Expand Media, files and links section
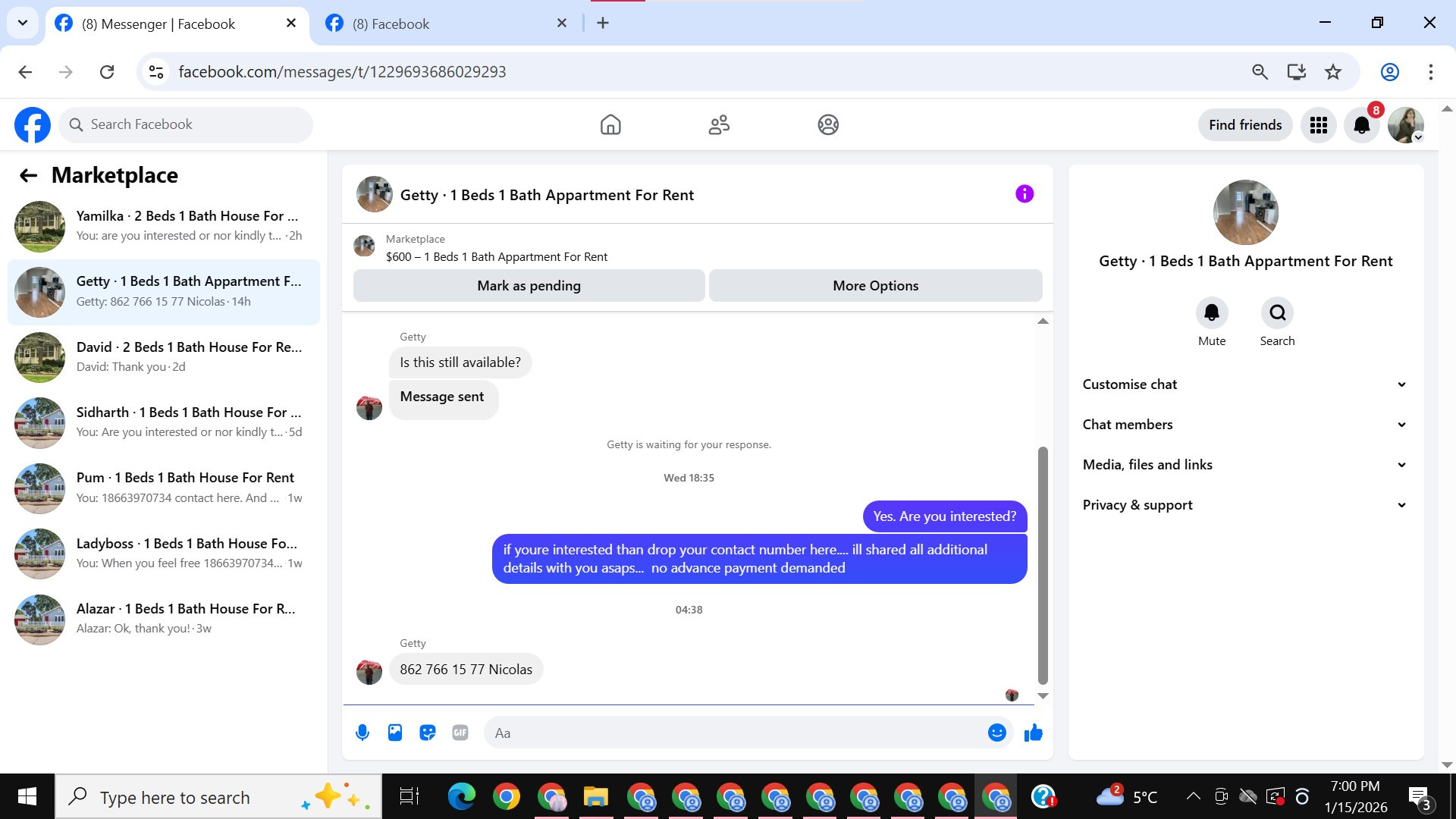 [1244, 465]
